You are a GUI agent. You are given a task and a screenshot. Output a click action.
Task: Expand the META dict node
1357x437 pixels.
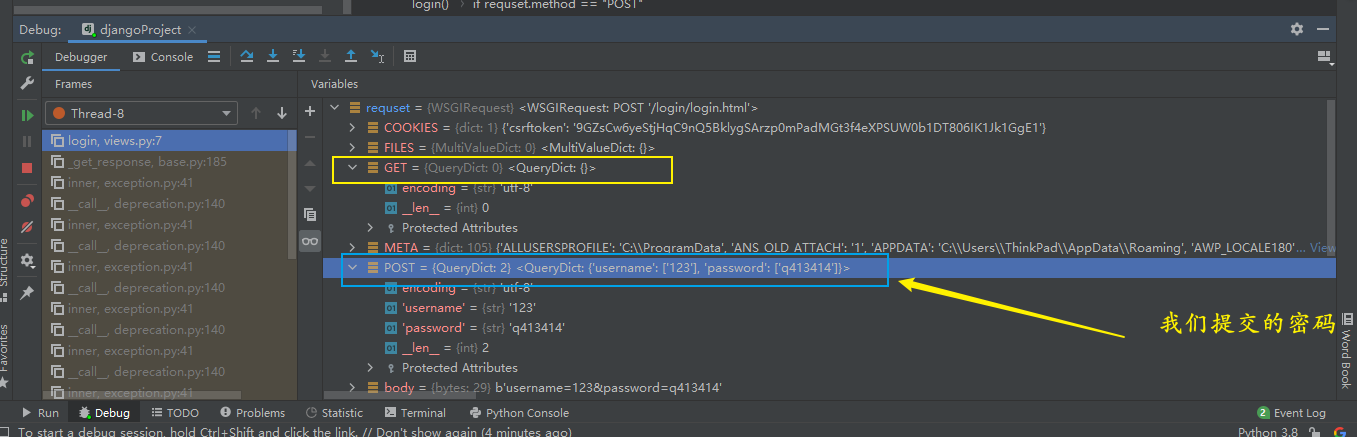[x=352, y=248]
